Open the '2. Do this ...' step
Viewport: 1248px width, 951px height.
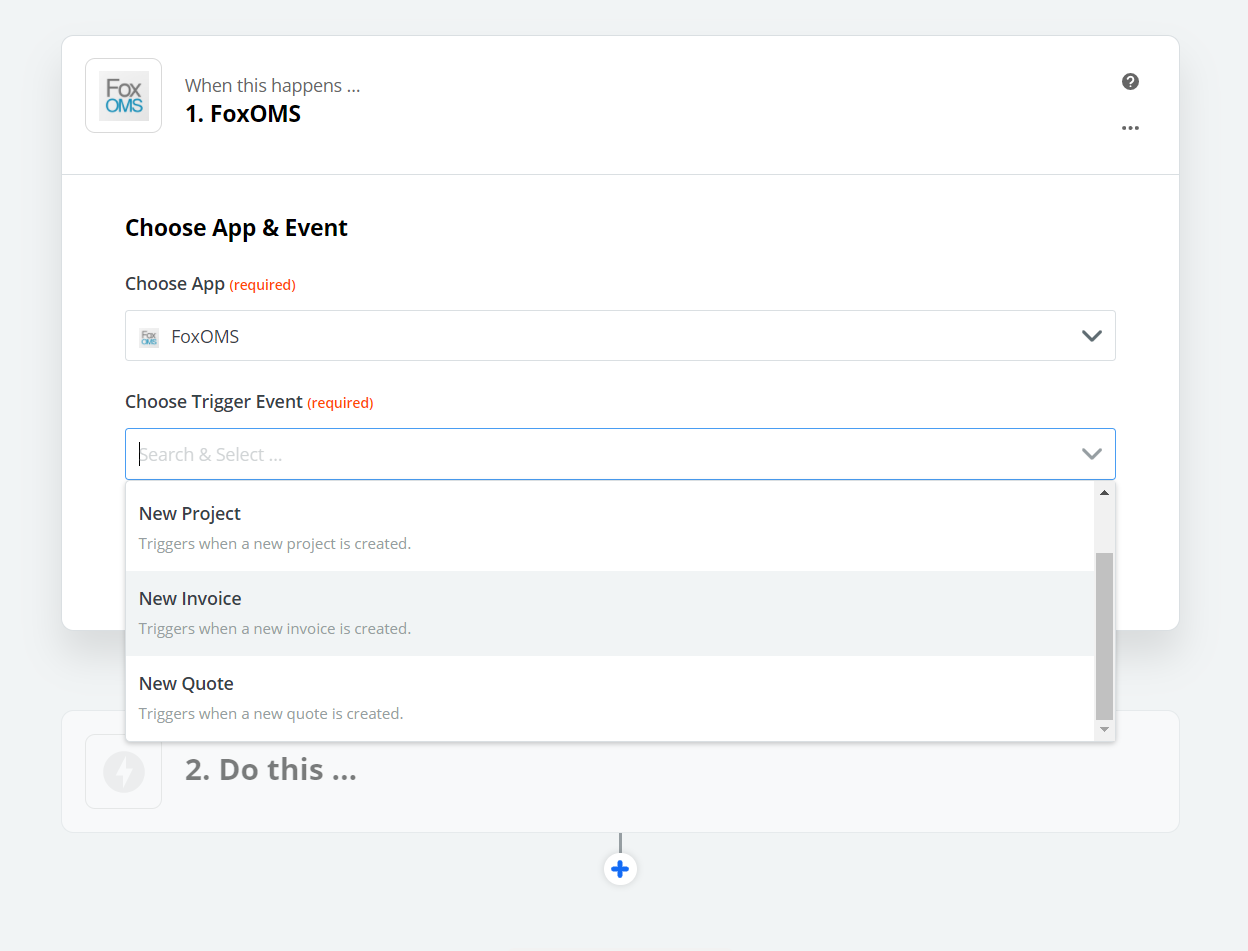[x=270, y=770]
